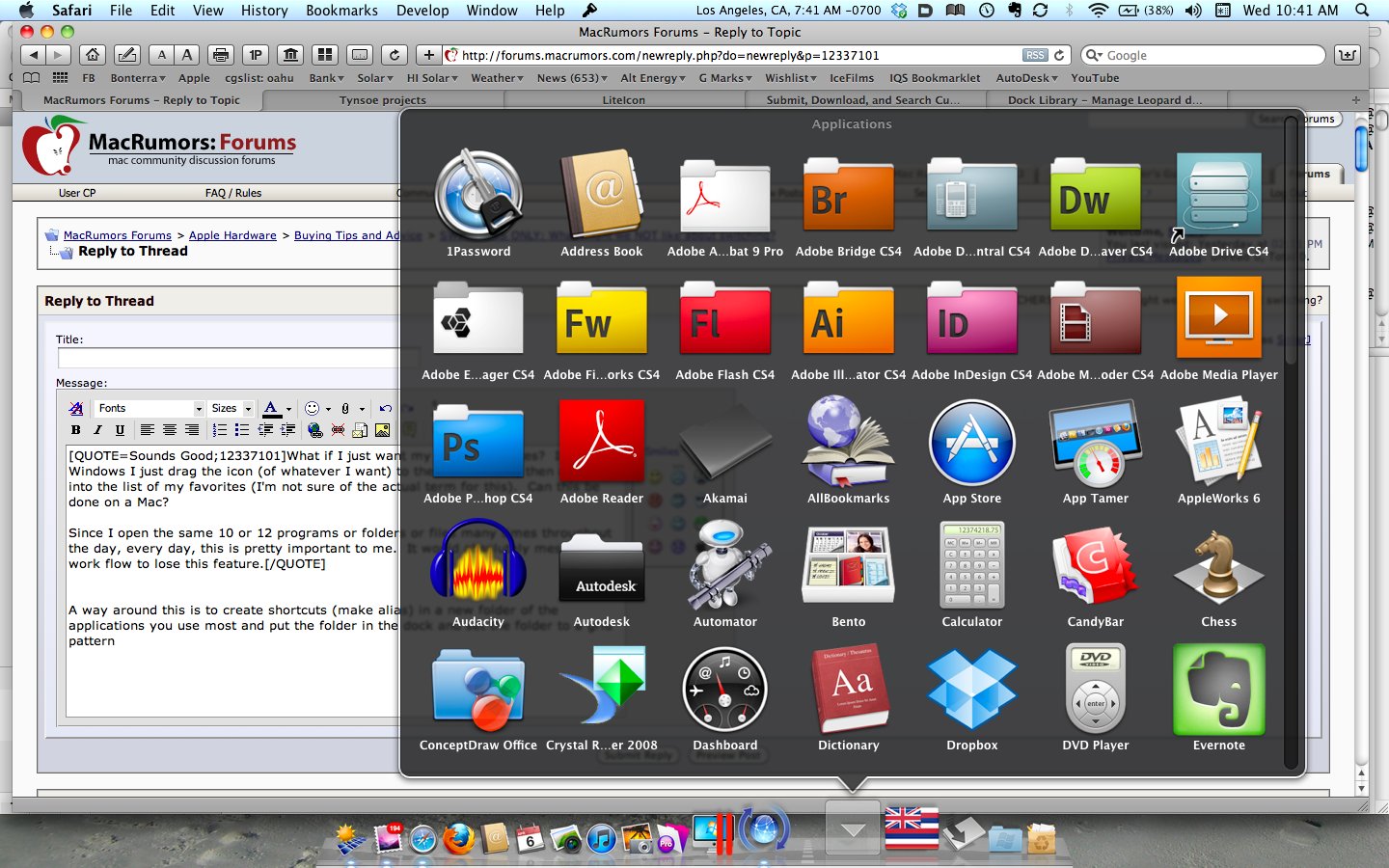Insert an ordered list
The image size is (1389, 868).
coord(219,430)
